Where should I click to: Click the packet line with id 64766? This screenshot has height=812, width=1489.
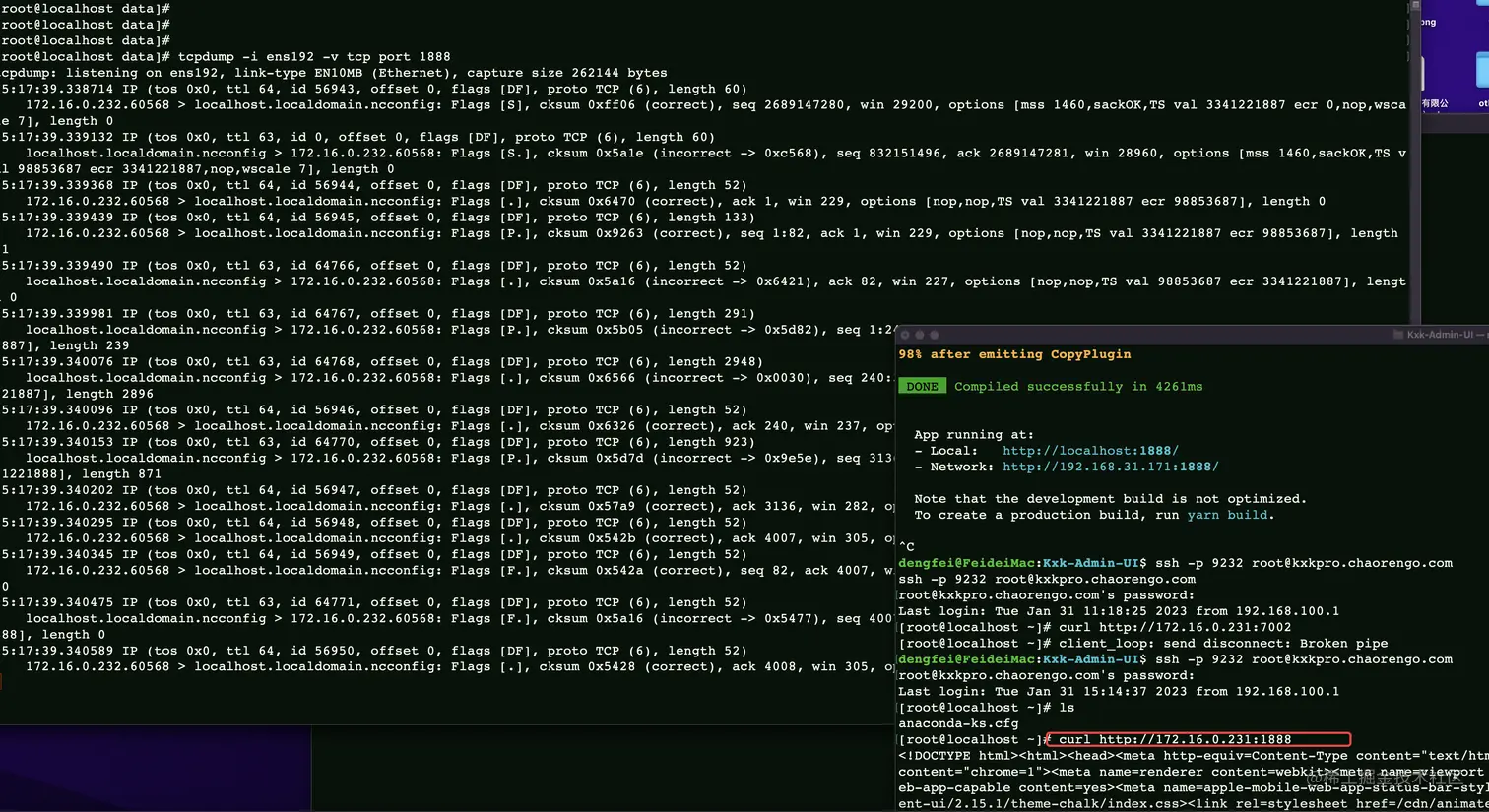(x=374, y=266)
